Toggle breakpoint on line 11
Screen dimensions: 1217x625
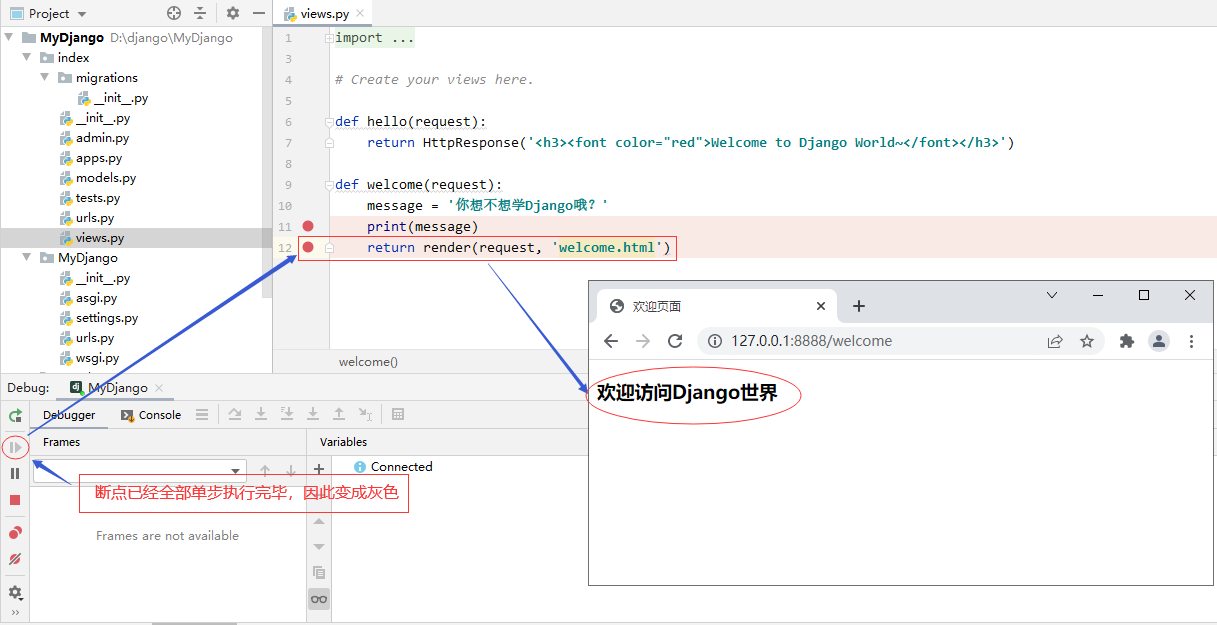[x=308, y=226]
